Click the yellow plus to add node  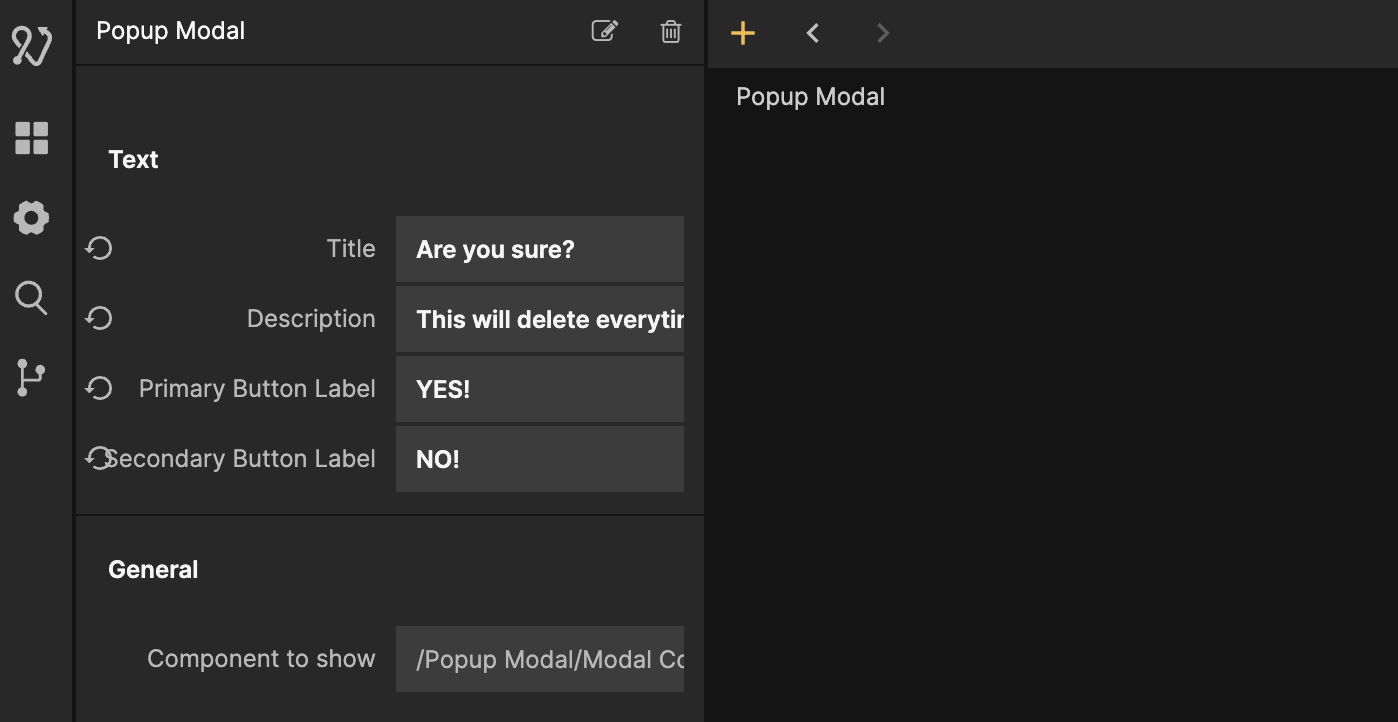pyautogui.click(x=742, y=33)
